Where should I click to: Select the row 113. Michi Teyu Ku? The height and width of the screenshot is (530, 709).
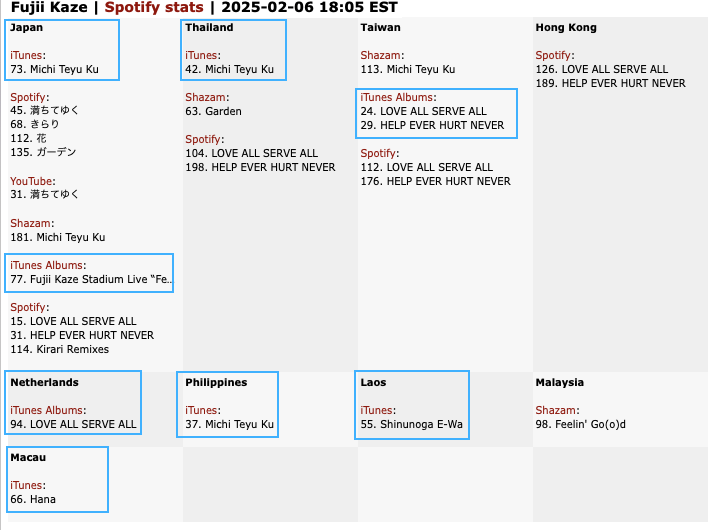tap(408, 69)
